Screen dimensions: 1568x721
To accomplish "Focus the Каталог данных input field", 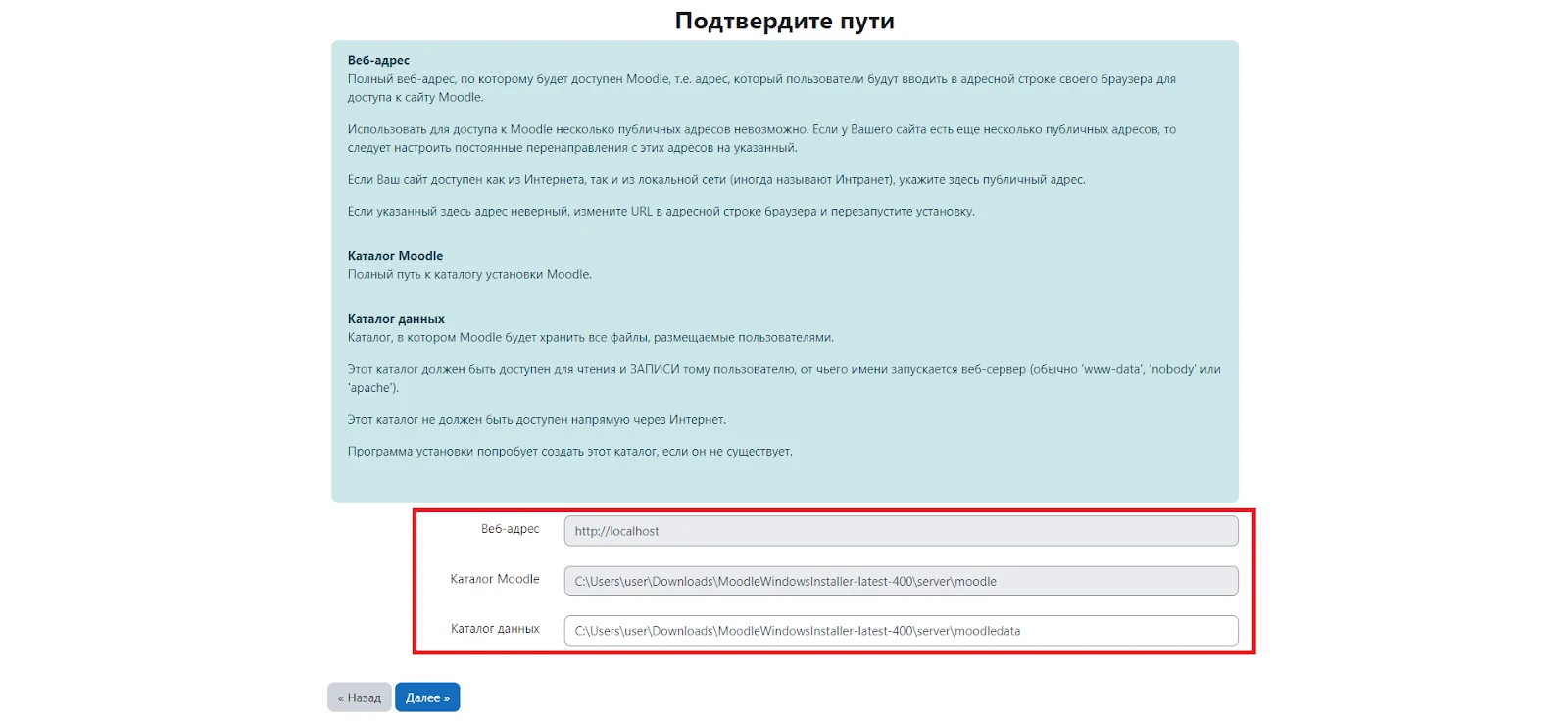I will pos(901,631).
